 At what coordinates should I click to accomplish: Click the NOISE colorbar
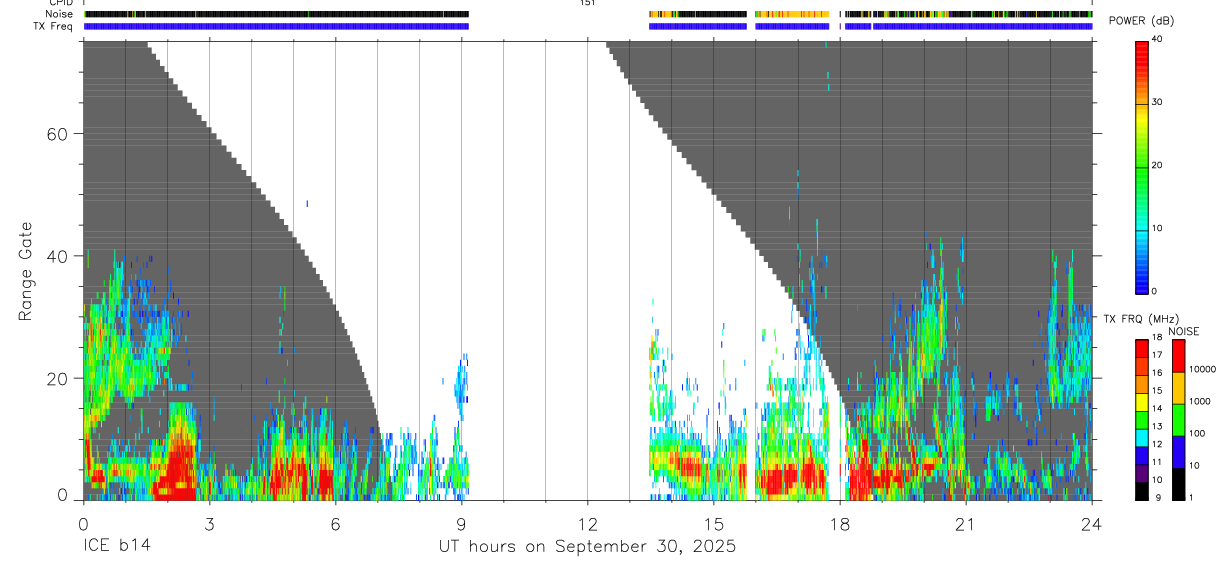pyautogui.click(x=1178, y=418)
